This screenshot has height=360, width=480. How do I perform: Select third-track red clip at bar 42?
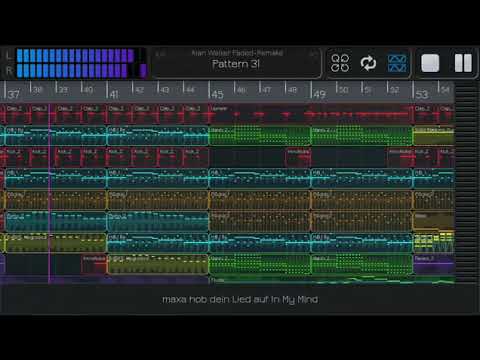click(x=145, y=157)
